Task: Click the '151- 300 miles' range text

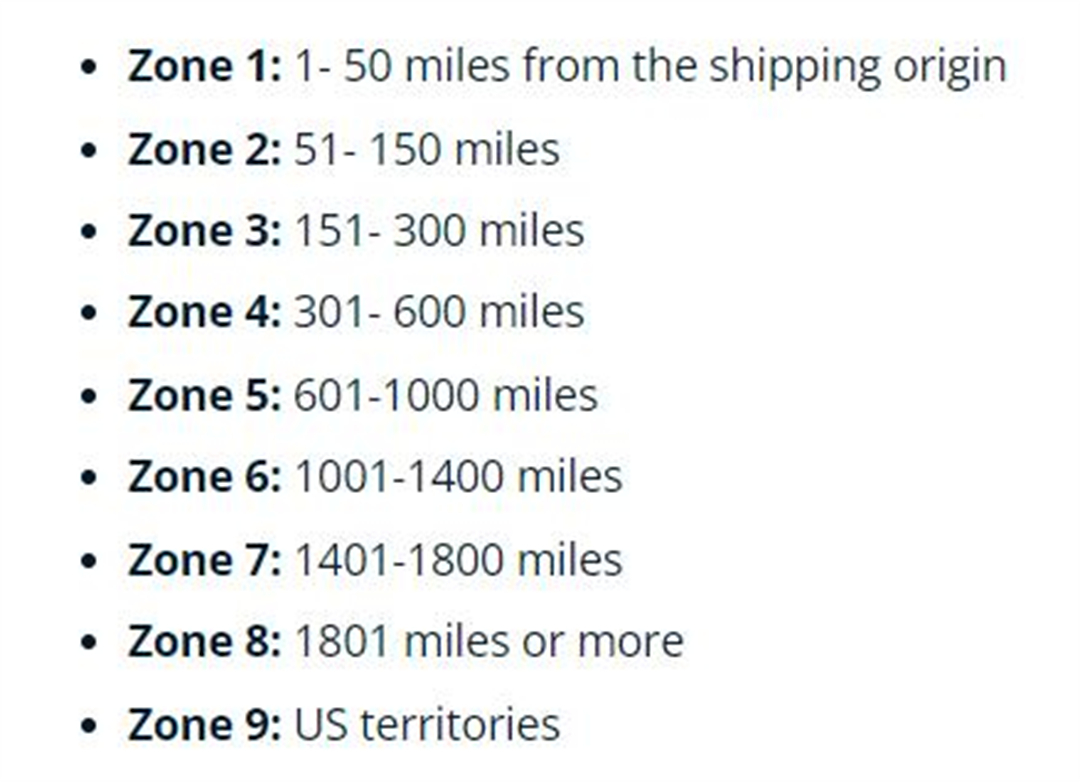Action: click(439, 230)
